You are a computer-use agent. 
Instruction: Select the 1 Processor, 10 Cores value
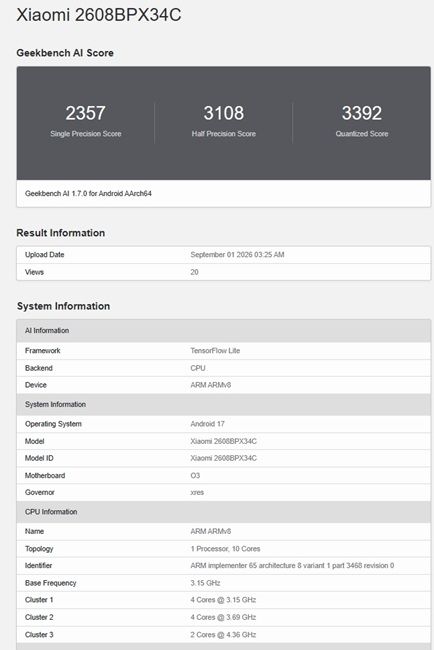225,548
